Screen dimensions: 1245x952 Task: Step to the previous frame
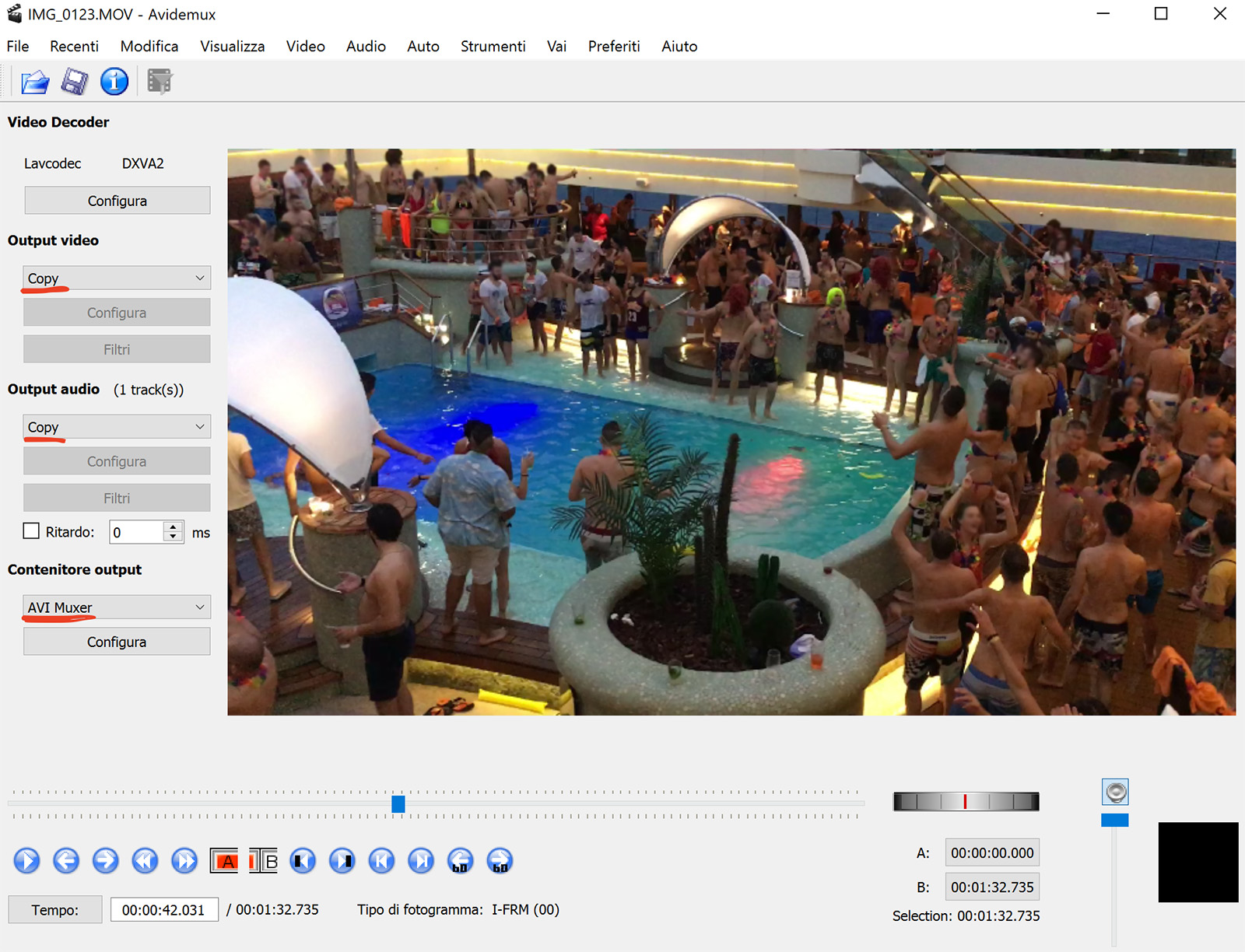pyautogui.click(x=66, y=861)
